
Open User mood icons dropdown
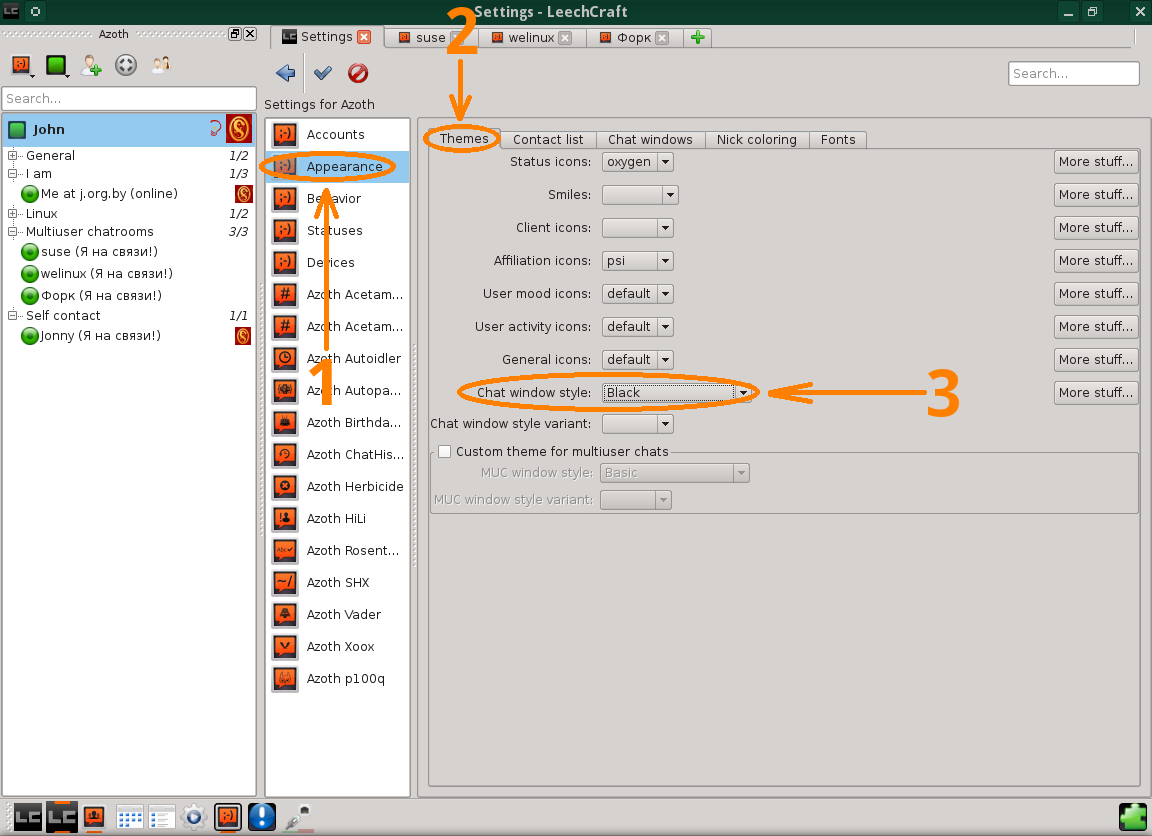pos(638,294)
